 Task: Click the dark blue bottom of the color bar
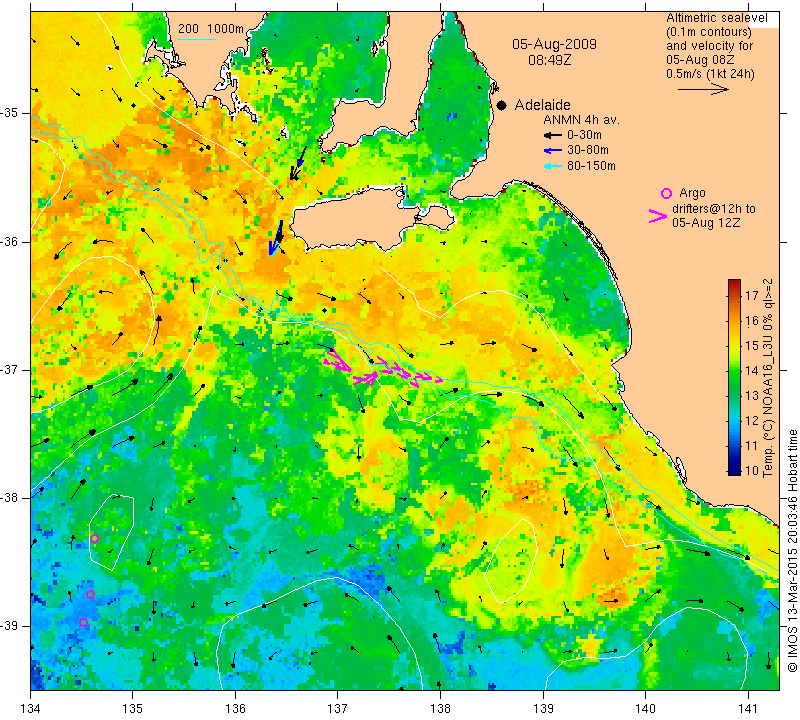pos(734,472)
